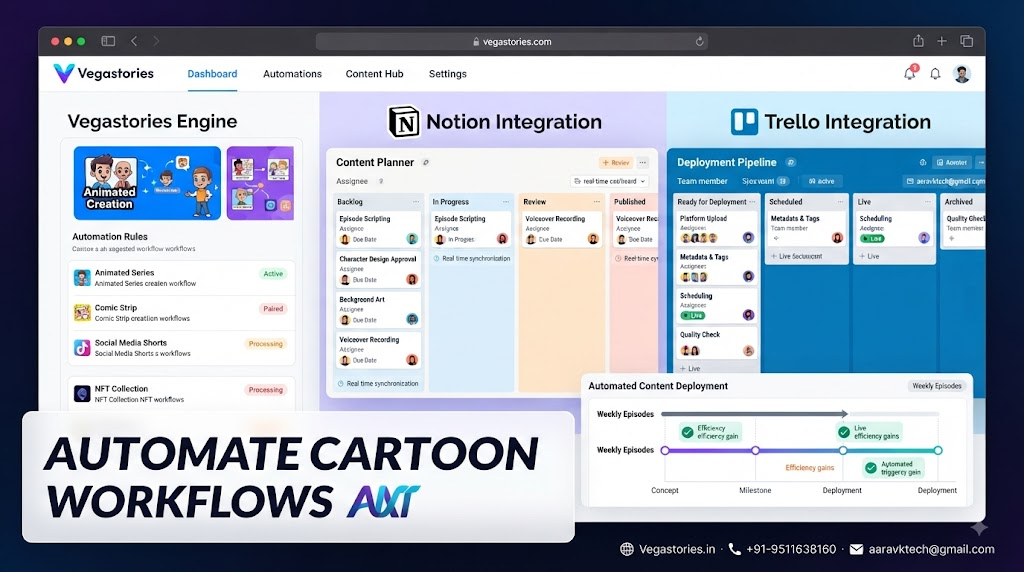Click the Live badge on Scheduling card

click(x=692, y=315)
